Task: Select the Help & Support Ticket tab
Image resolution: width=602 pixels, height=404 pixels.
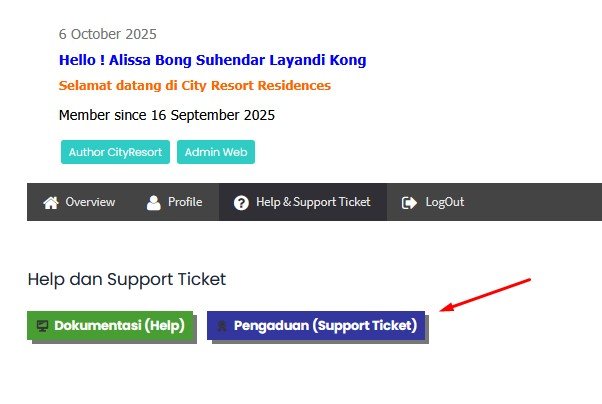Action: tap(313, 202)
